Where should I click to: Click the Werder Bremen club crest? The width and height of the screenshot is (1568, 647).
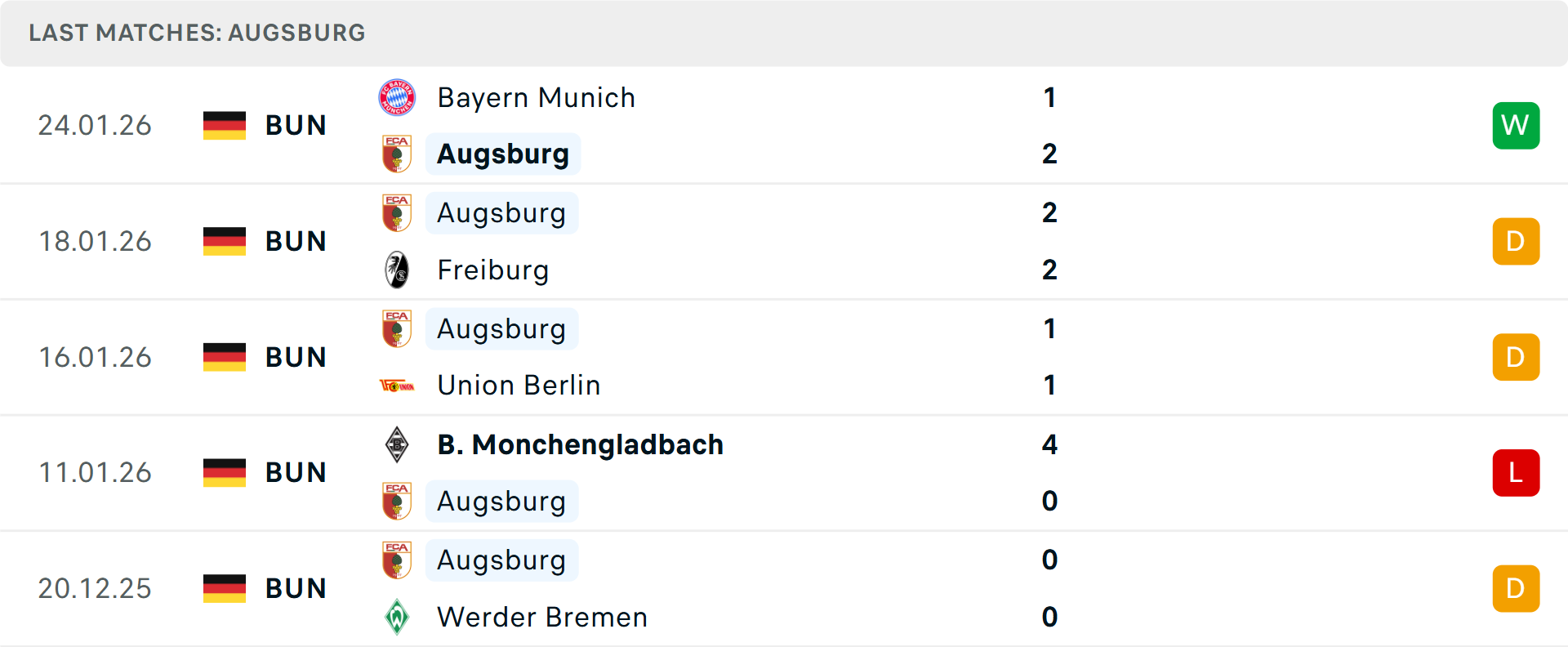[x=397, y=618]
